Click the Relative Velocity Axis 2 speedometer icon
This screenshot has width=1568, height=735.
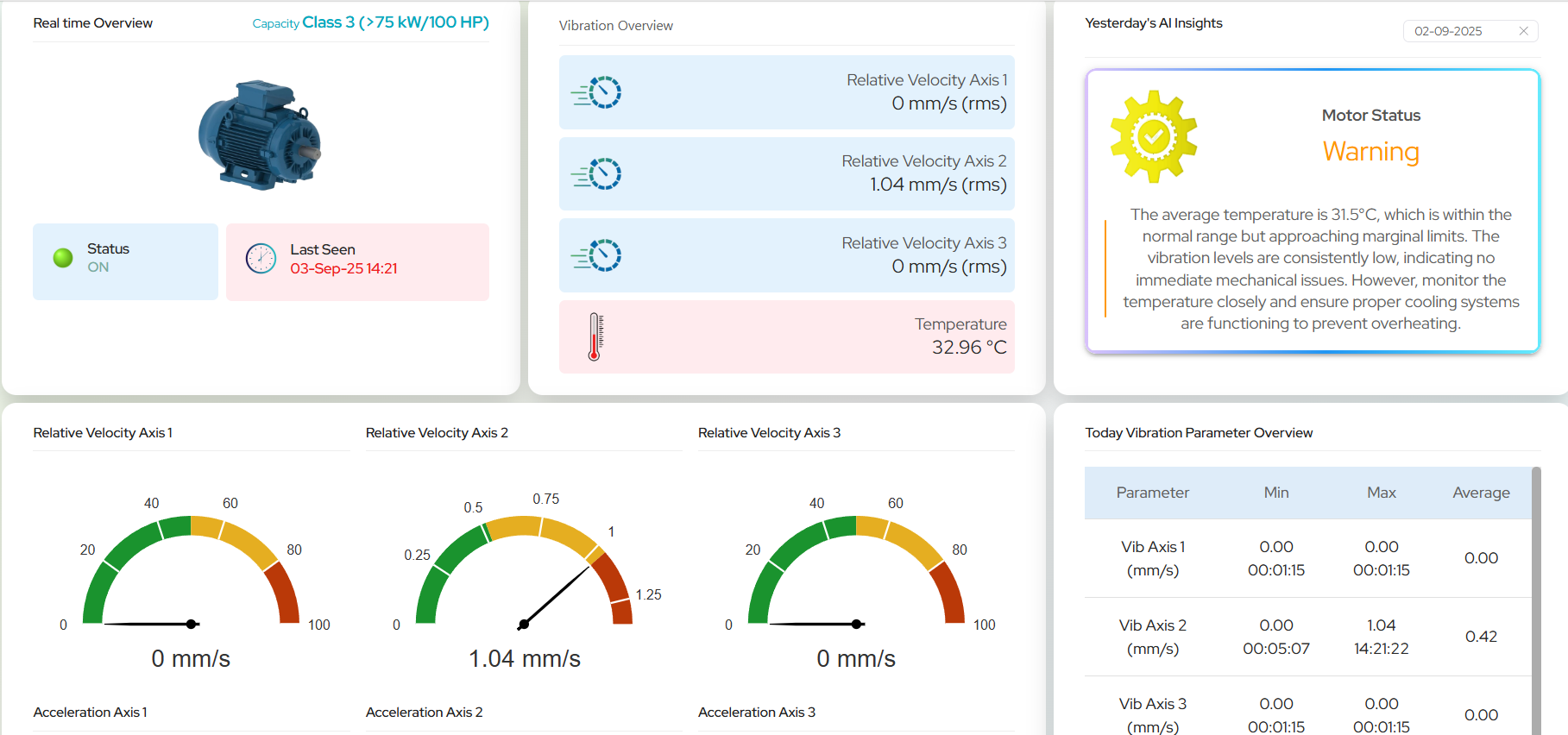tap(596, 174)
